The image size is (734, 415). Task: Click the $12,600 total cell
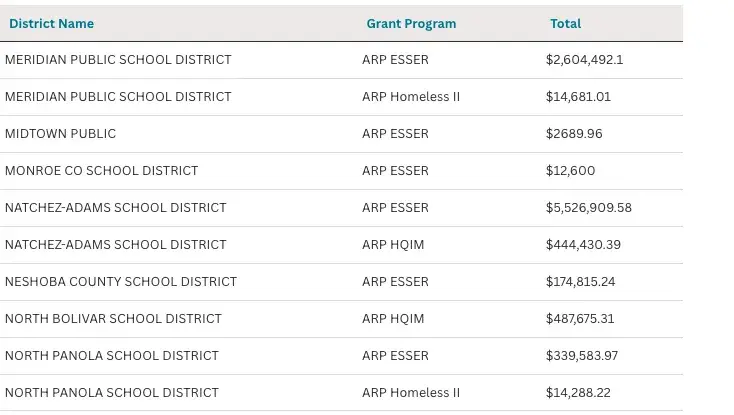pos(570,171)
